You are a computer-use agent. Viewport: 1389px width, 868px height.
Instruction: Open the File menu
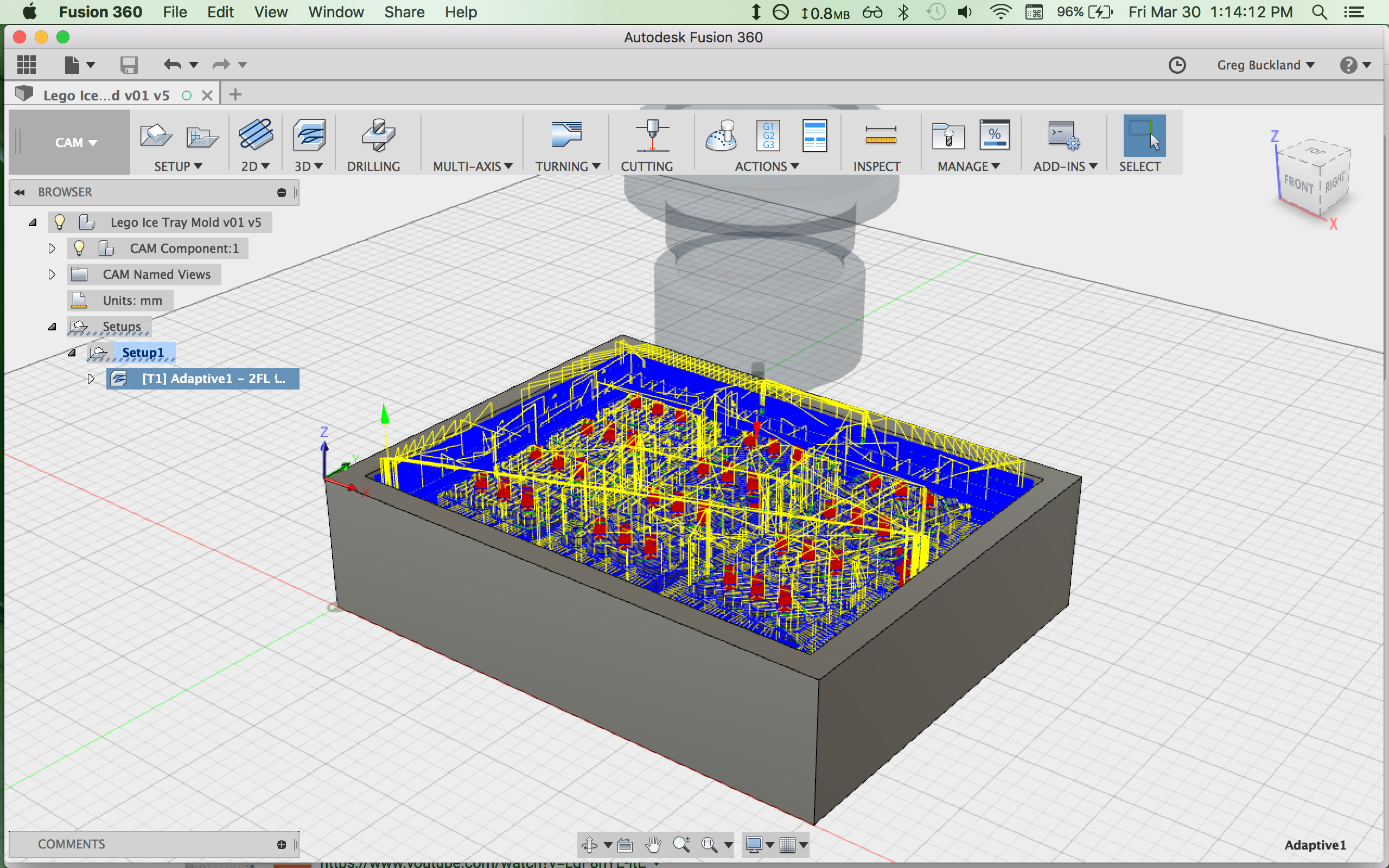point(175,12)
